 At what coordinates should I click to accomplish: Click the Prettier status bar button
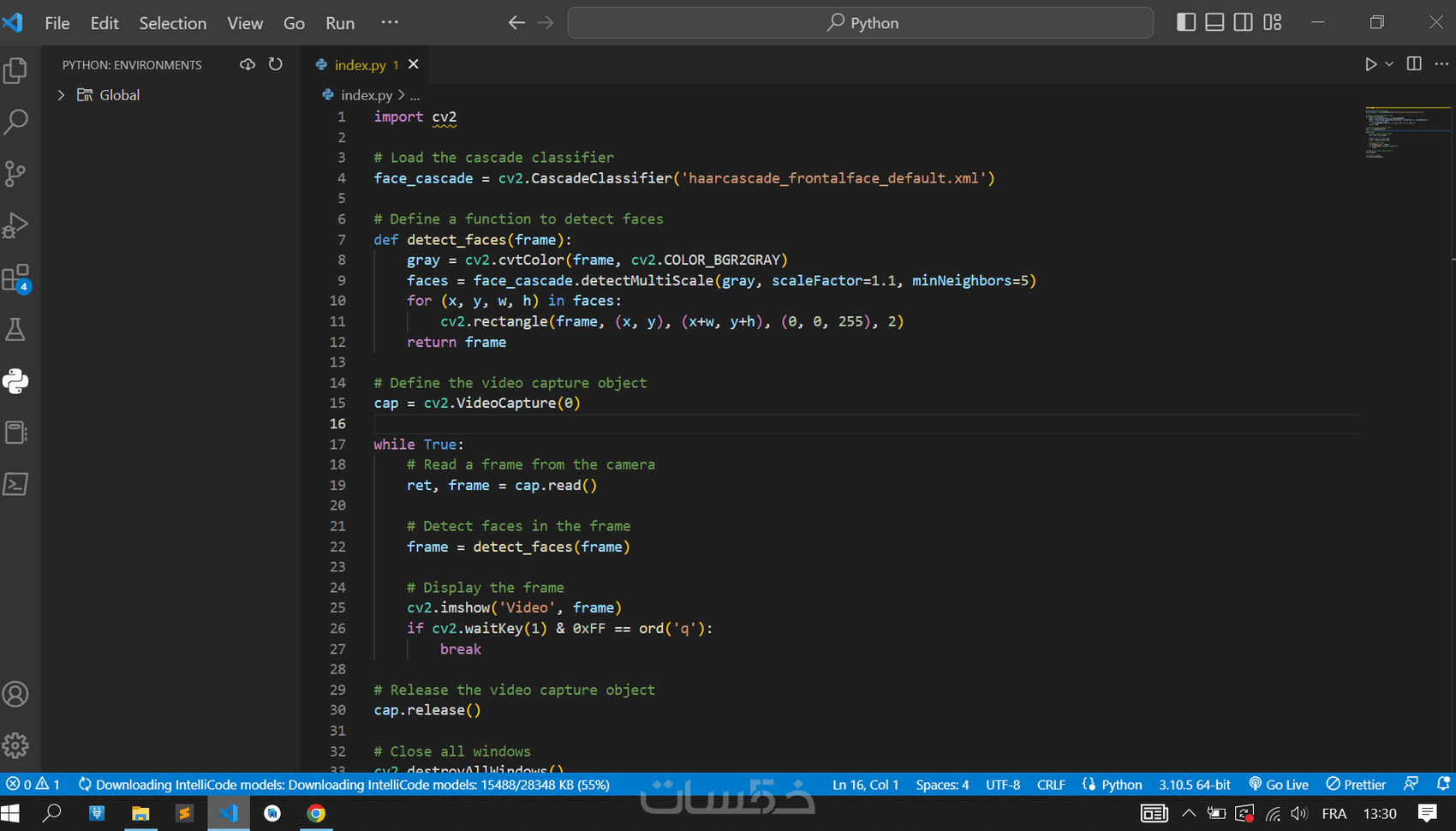(x=1356, y=784)
